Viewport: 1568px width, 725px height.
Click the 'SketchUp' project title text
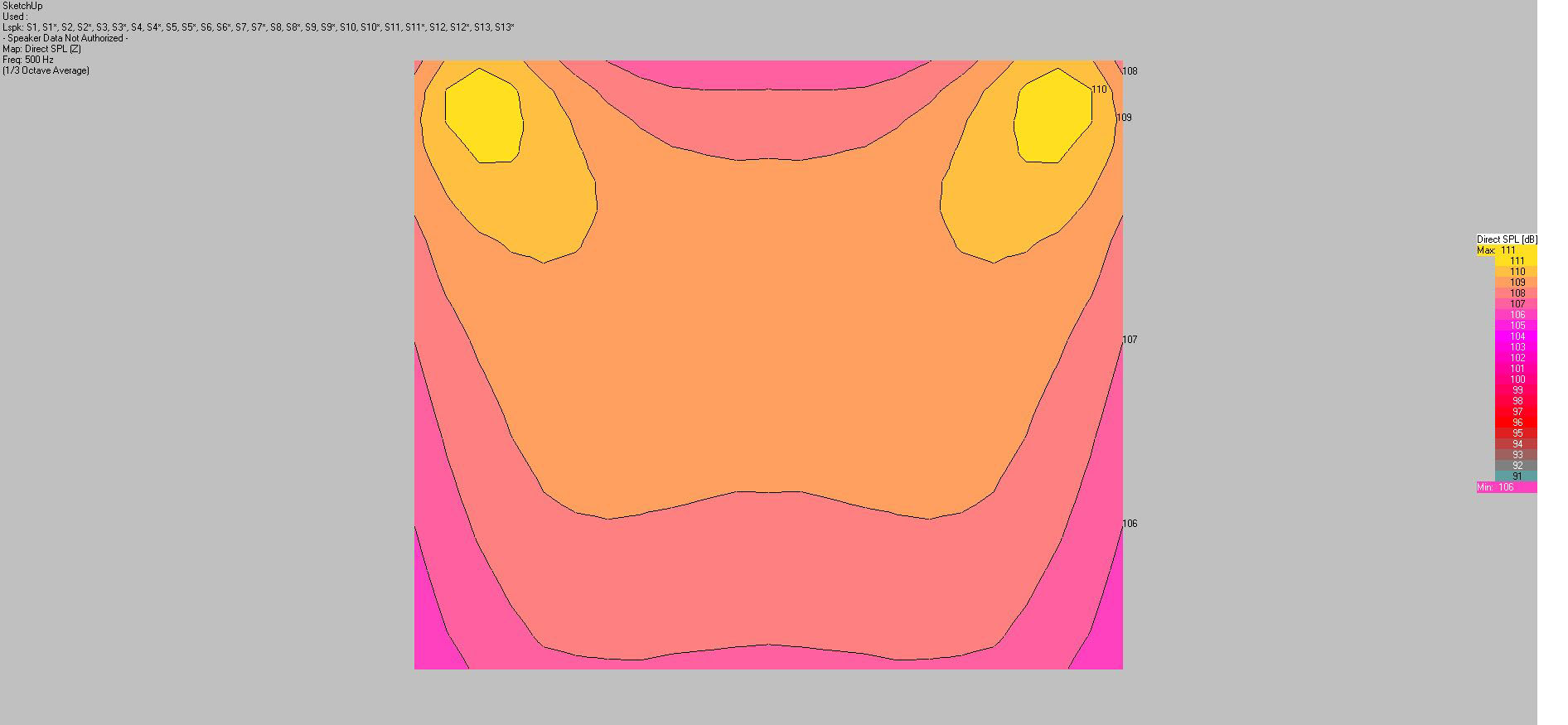pos(22,6)
